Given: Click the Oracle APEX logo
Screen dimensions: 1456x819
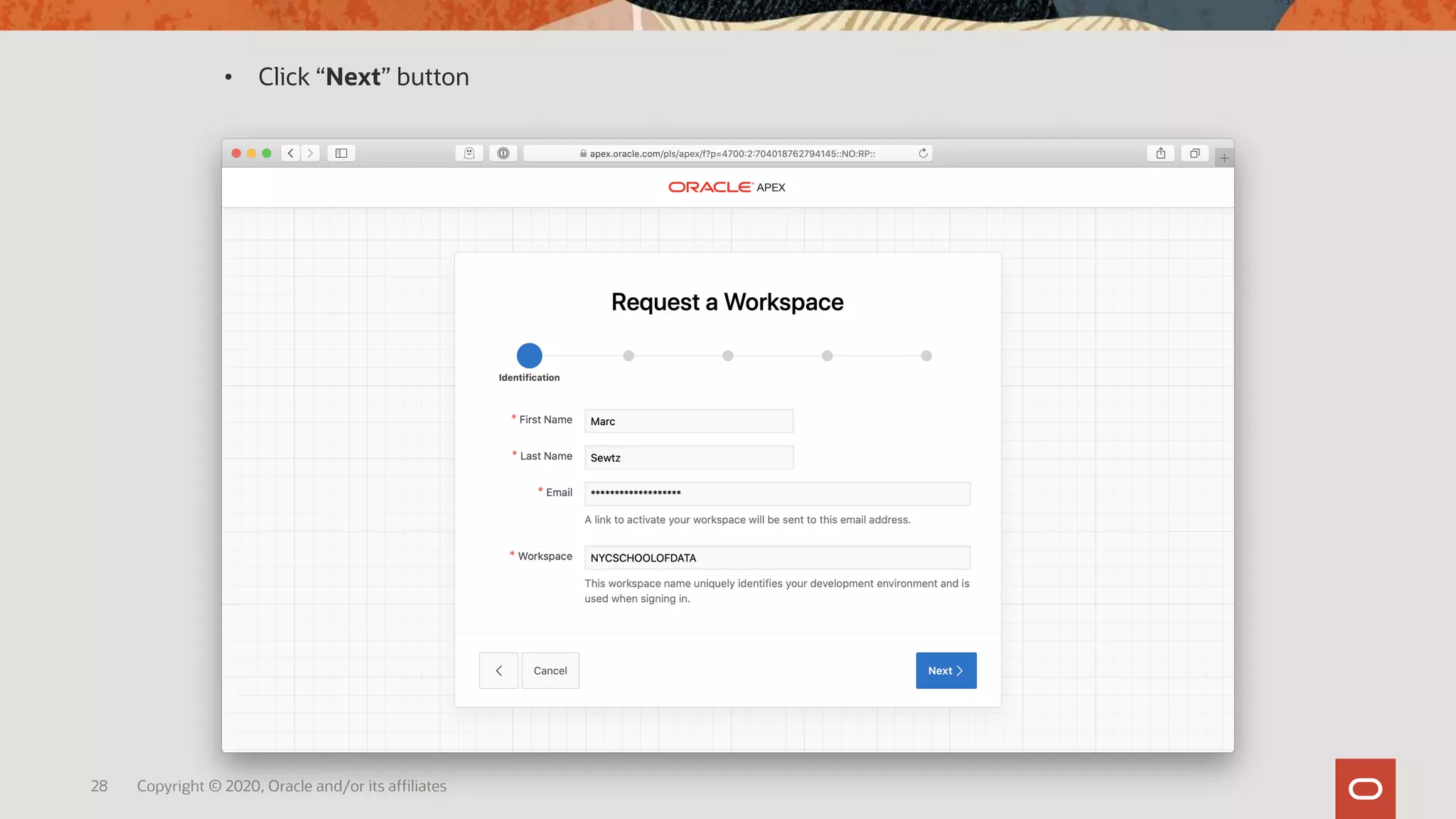Looking at the screenshot, I should (727, 187).
